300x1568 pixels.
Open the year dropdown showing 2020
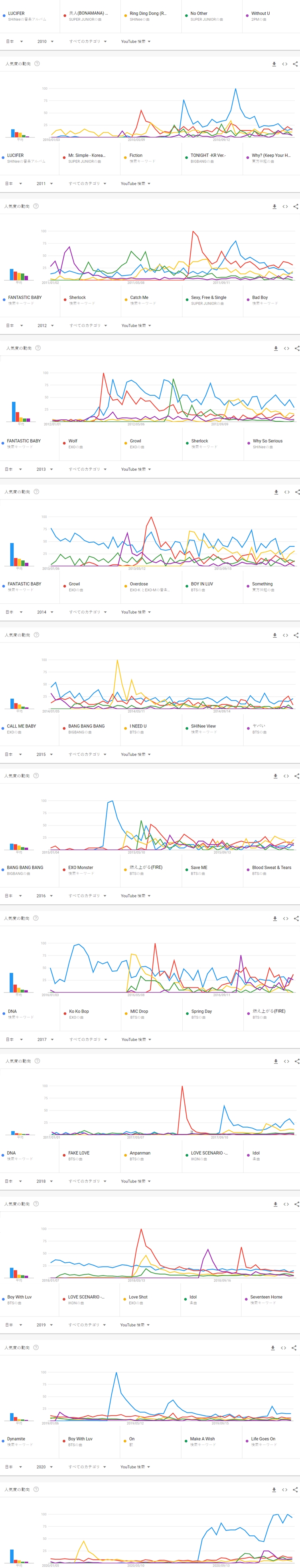45,1467
